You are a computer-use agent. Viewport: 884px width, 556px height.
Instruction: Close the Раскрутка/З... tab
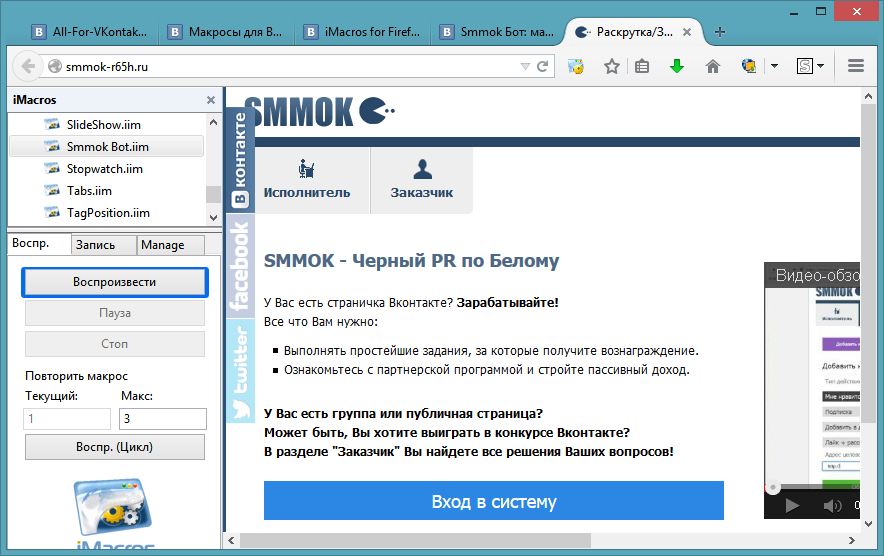click(687, 32)
